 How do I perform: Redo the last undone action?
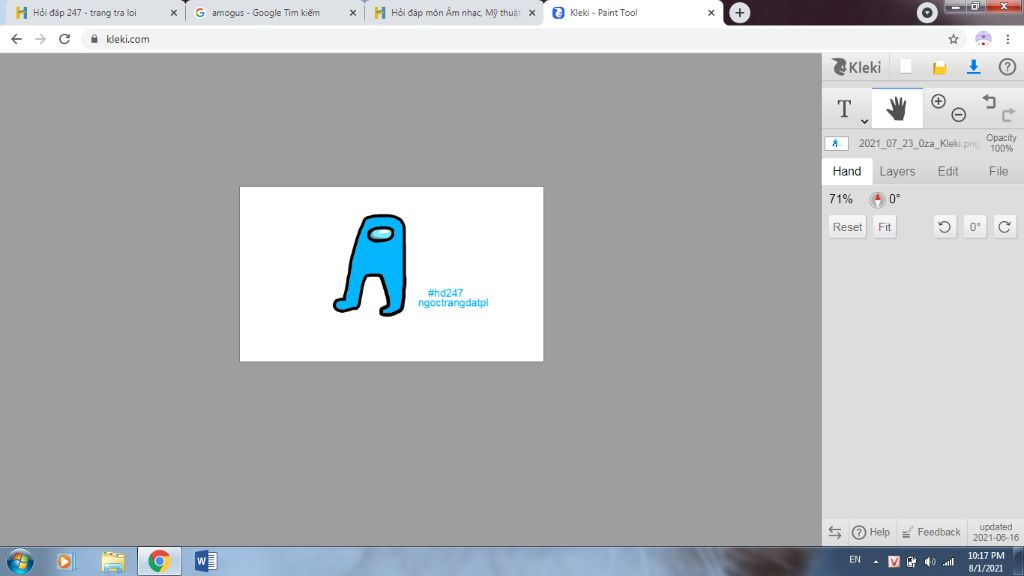coord(1008,115)
